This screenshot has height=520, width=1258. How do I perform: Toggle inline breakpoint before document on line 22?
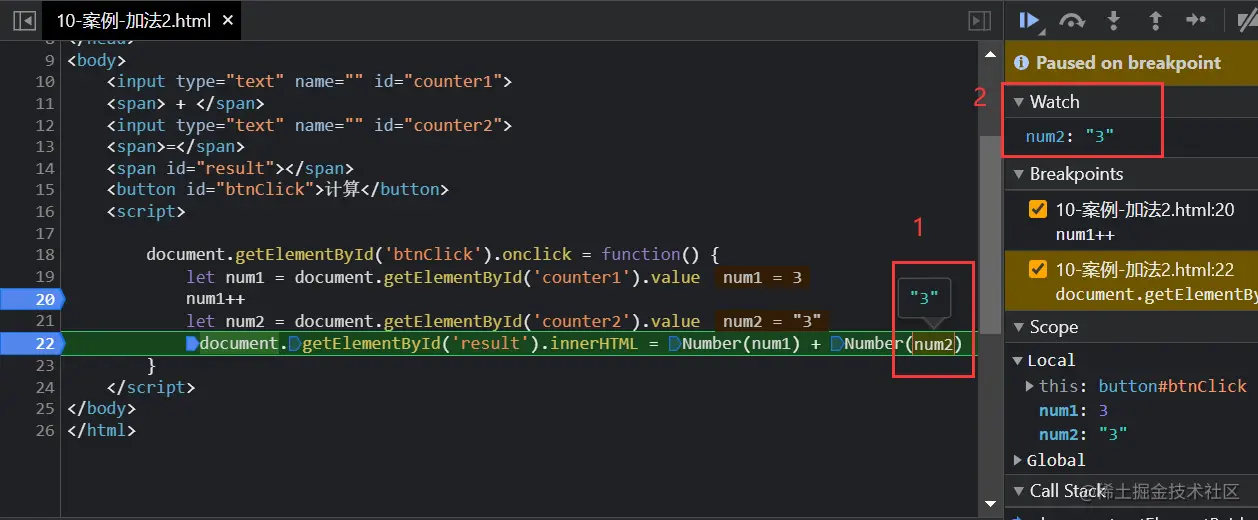pos(192,344)
